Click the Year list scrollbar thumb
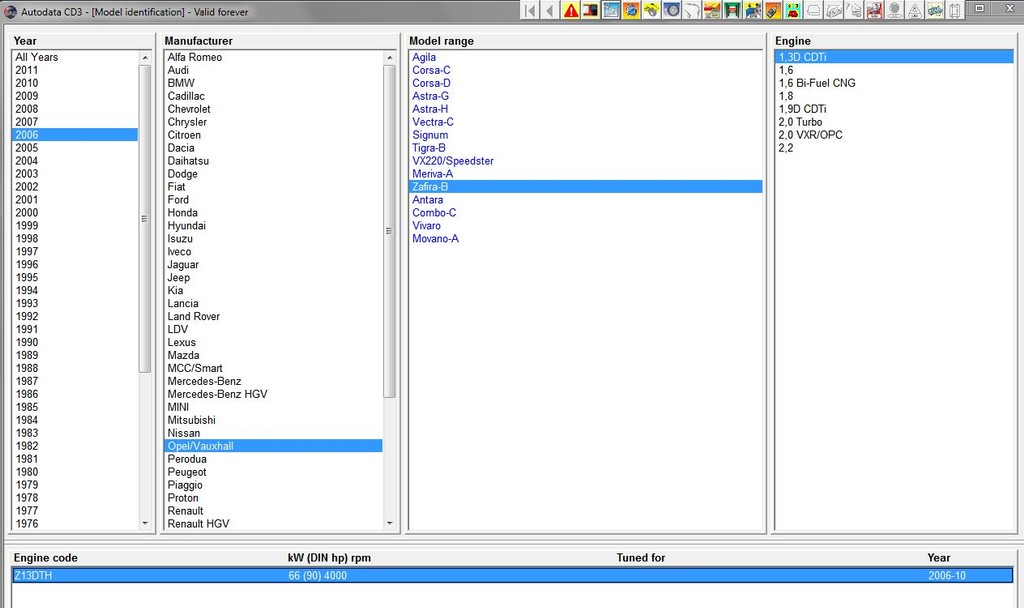Image resolution: width=1024 pixels, height=608 pixels. pos(145,219)
